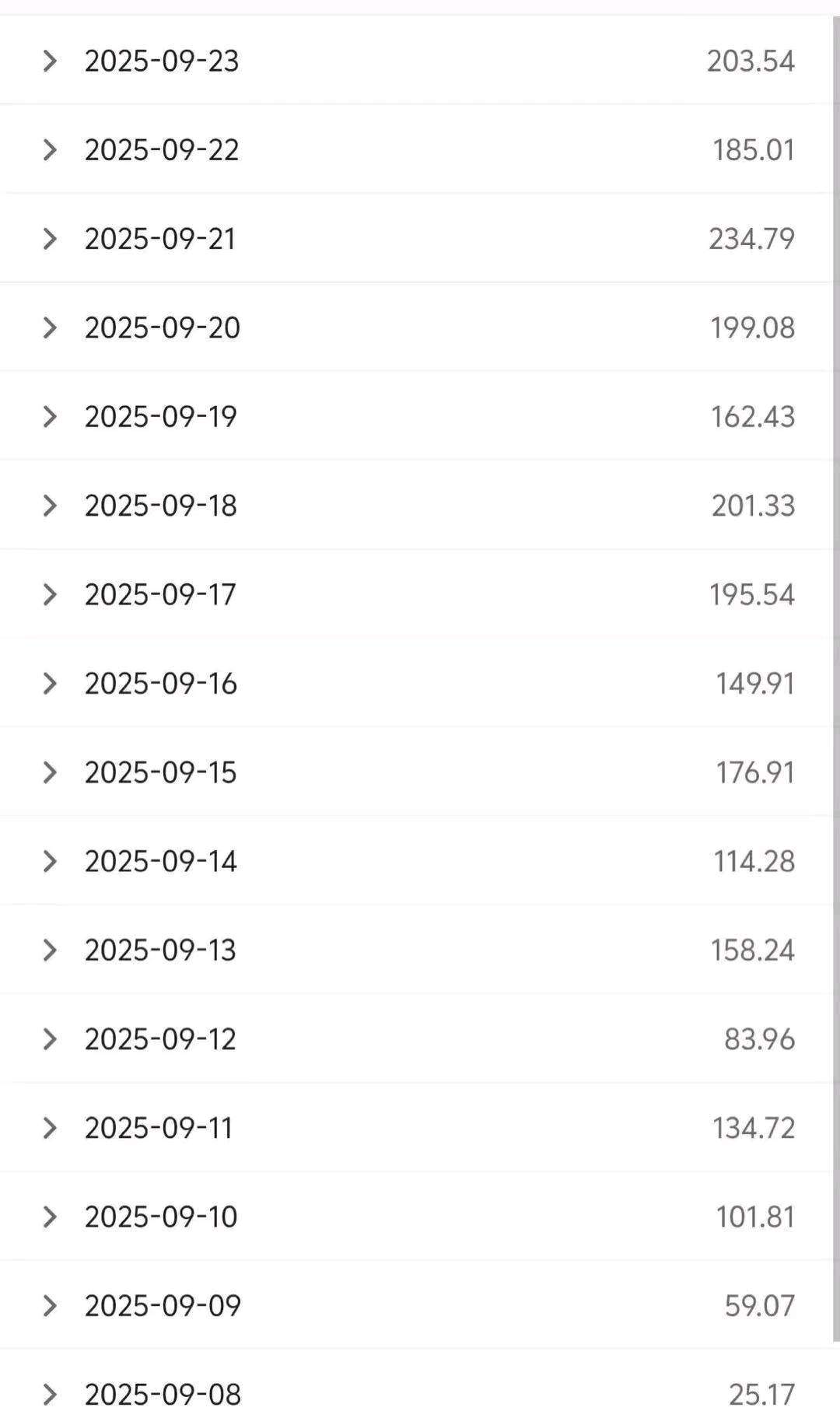Select the 2025-09-14 date label
The image size is (840, 1418).
point(160,861)
